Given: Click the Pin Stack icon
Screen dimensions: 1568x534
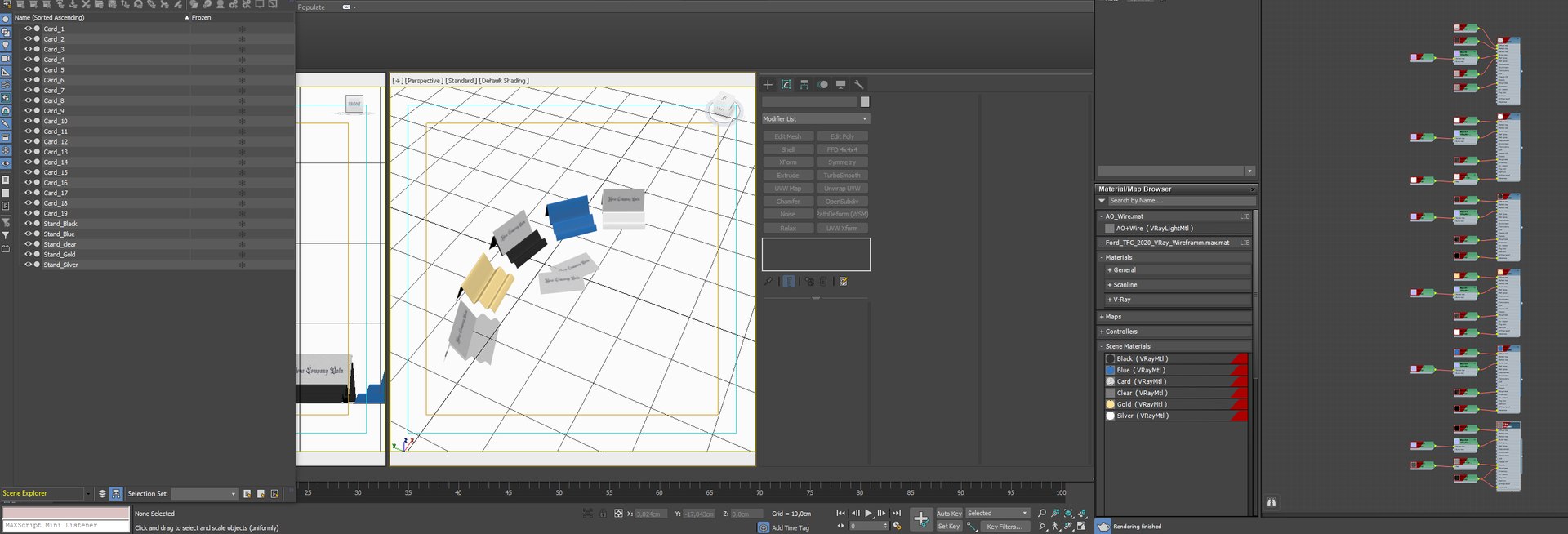Looking at the screenshot, I should pos(768,282).
